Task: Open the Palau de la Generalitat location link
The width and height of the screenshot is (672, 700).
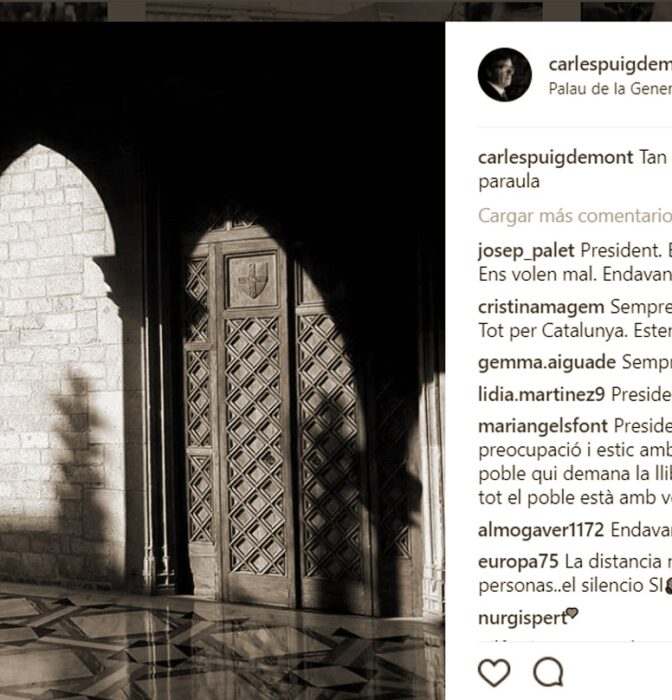Action: (610, 89)
